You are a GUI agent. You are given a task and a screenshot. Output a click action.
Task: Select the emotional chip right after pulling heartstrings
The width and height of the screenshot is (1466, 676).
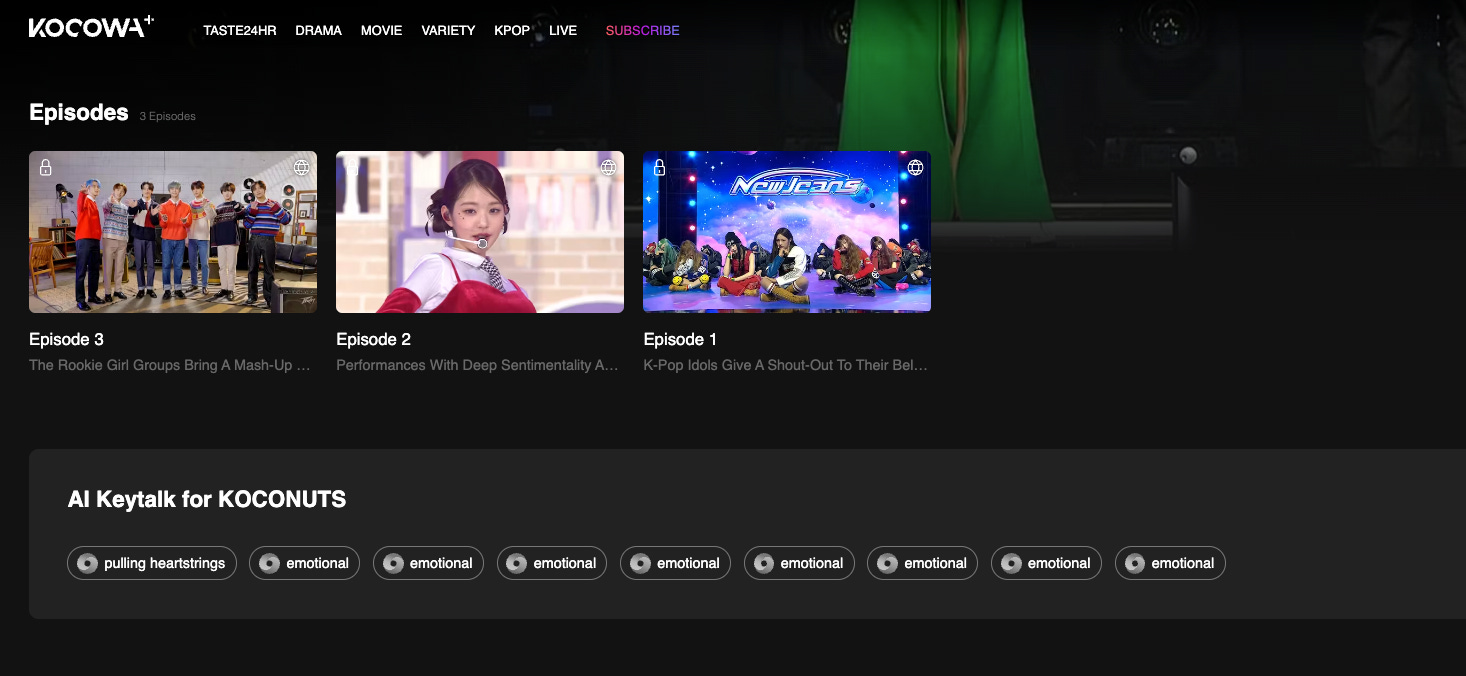coord(304,563)
